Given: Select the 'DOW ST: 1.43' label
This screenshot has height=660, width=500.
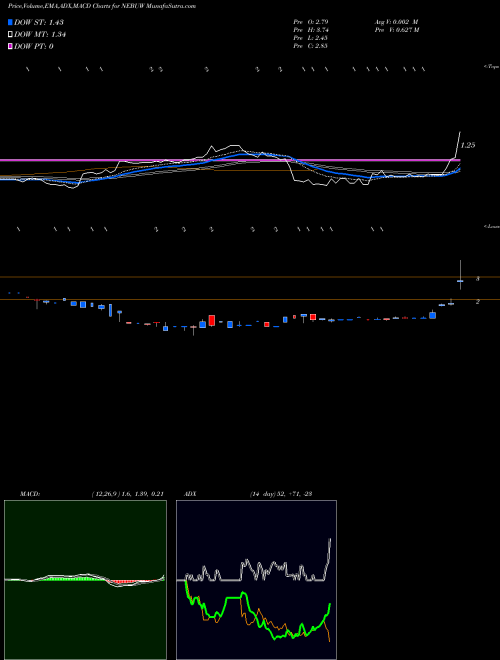Looking at the screenshot, I should [x=39, y=22].
